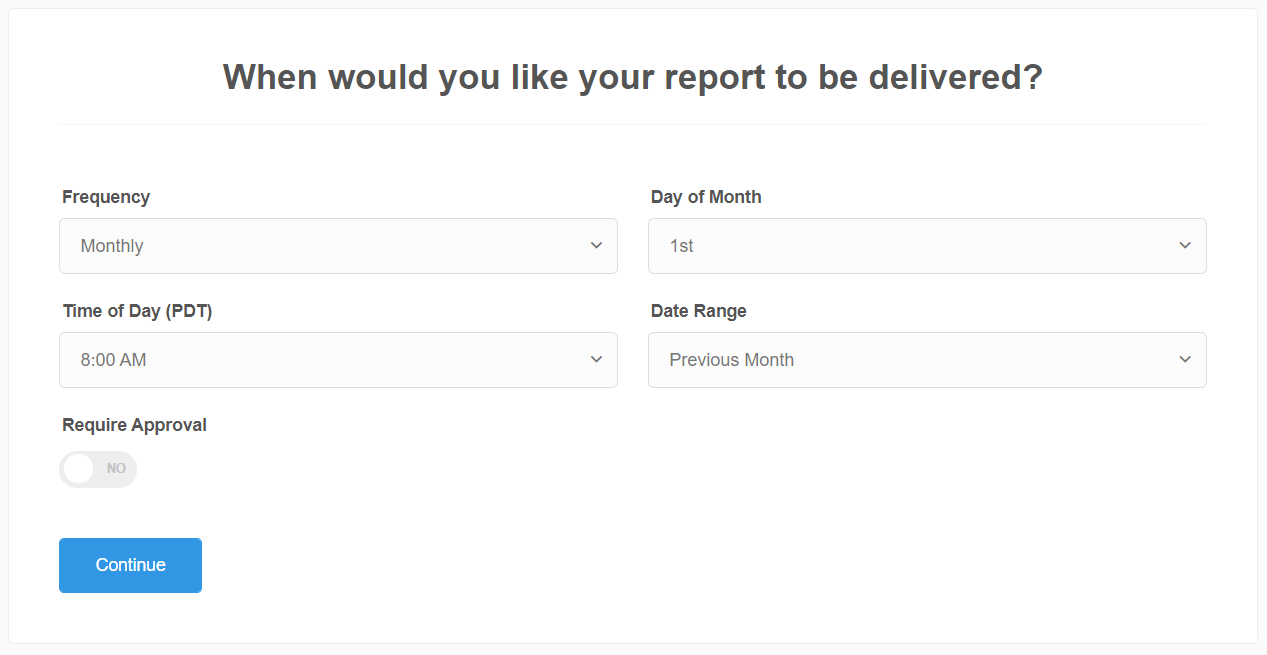Click the Time of Day (PDT) label

point(137,311)
